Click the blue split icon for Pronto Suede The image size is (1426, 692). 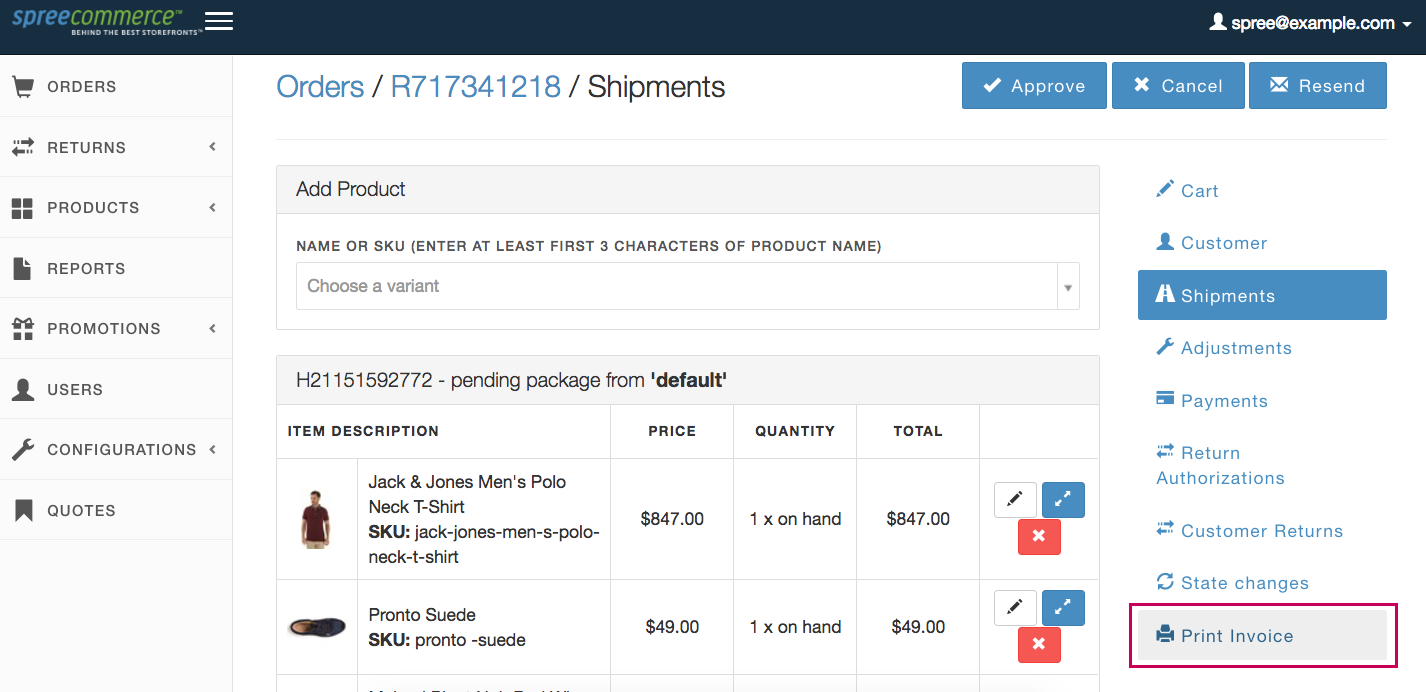click(x=1063, y=607)
